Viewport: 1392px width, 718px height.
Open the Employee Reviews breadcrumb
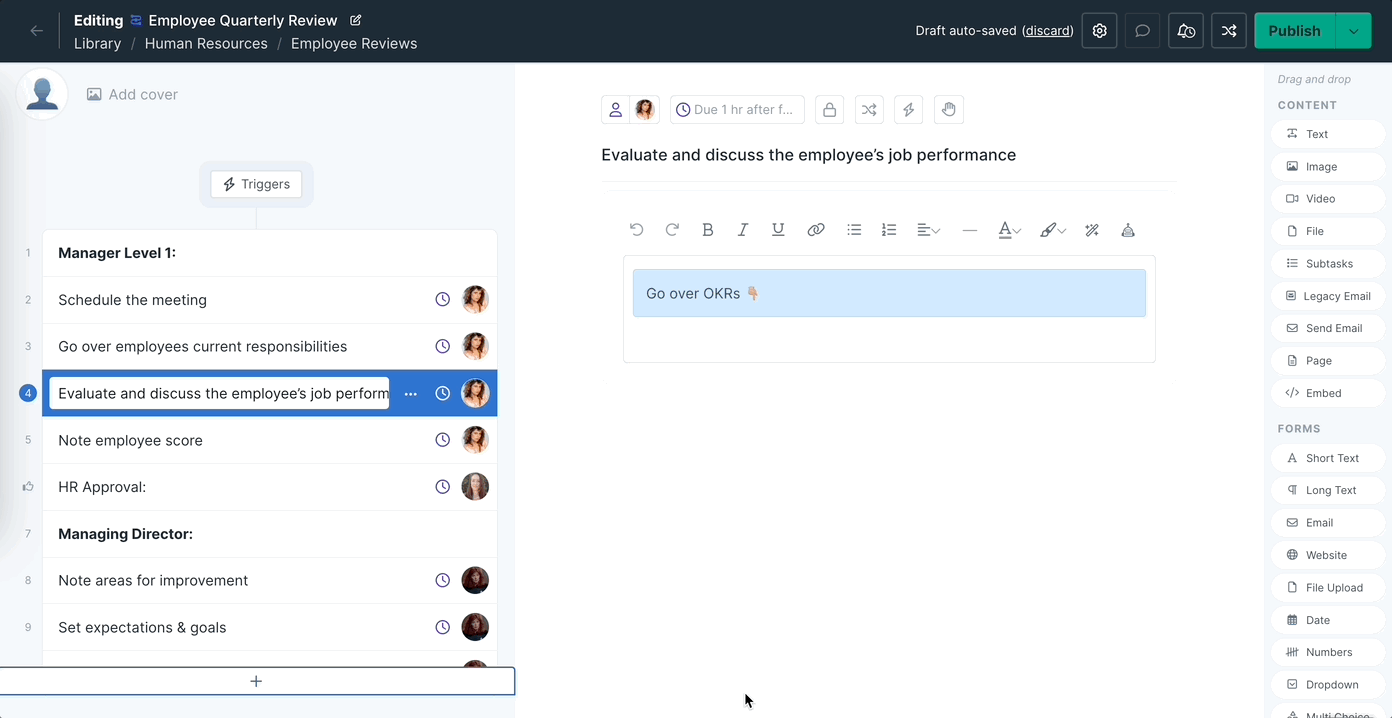pyautogui.click(x=354, y=44)
